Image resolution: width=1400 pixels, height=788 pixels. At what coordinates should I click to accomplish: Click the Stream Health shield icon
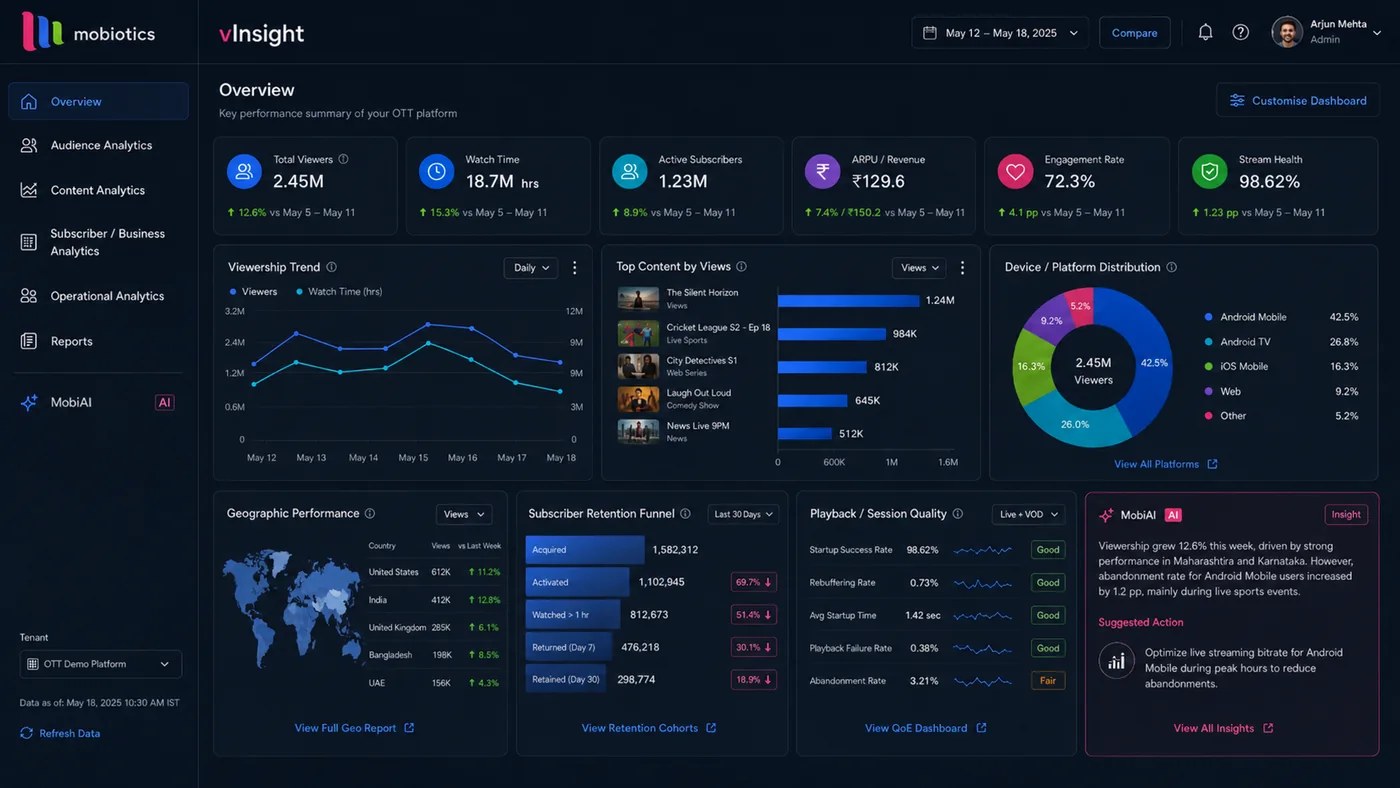point(1210,172)
